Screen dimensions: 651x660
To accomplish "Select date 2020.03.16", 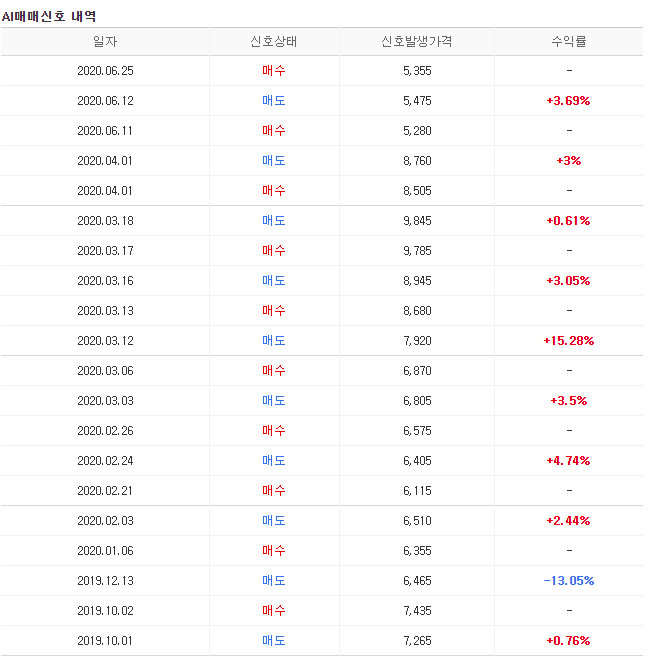I will (105, 281).
